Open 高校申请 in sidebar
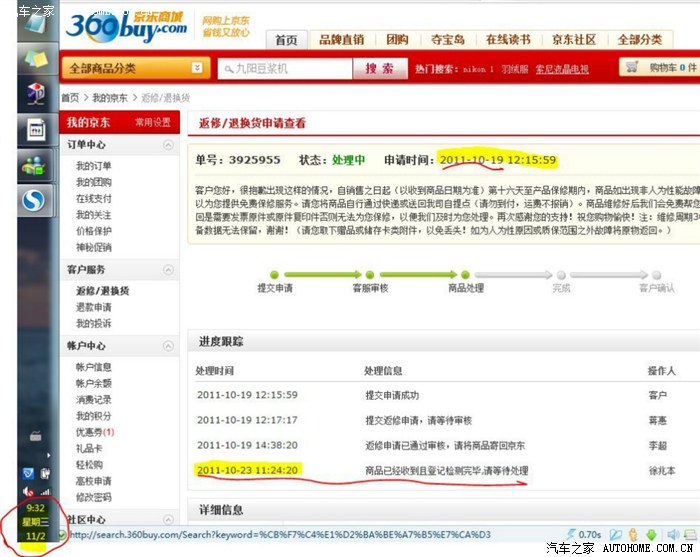Viewport: 700px width, 557px height. pyautogui.click(x=94, y=481)
